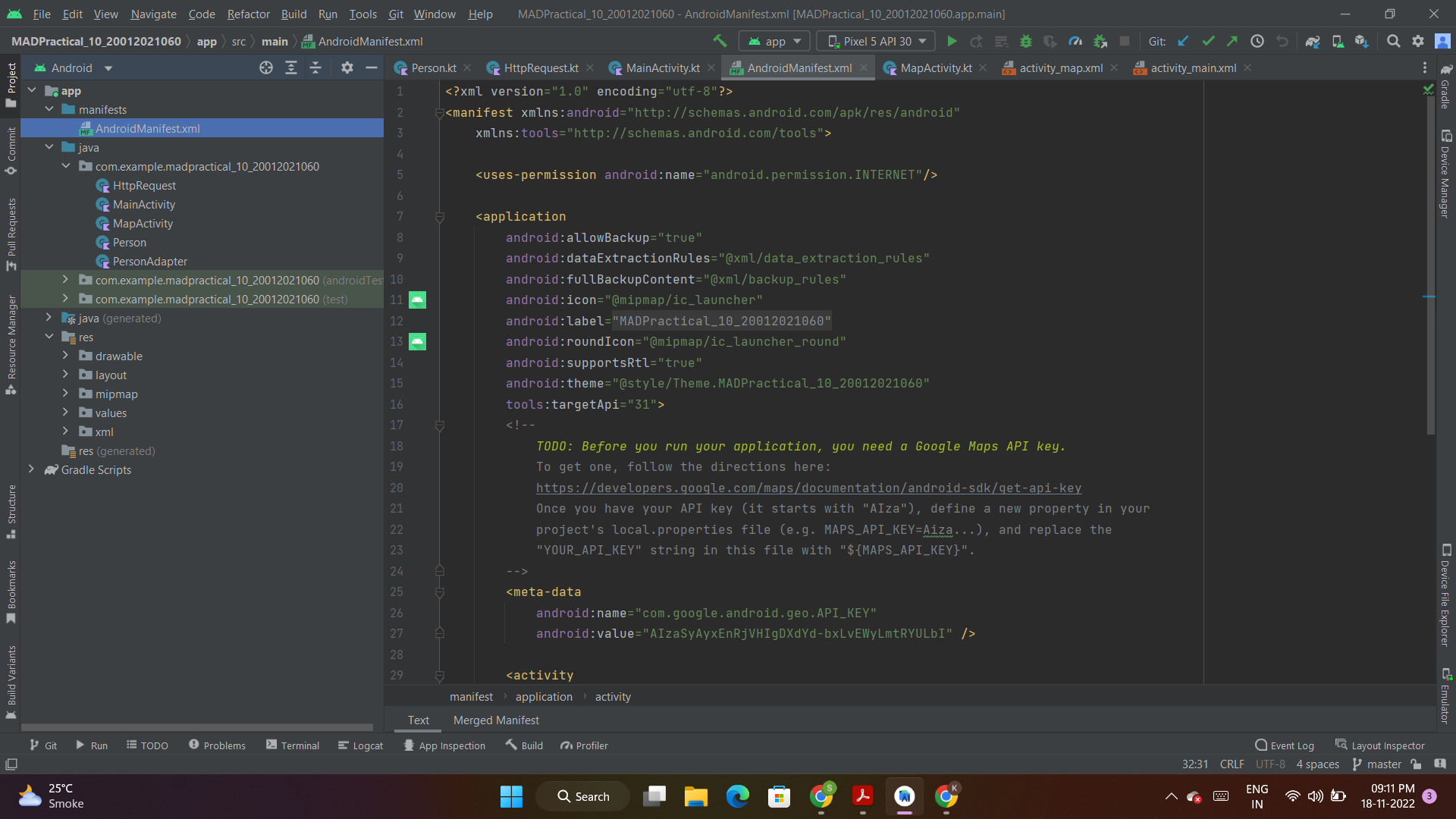This screenshot has width=1456, height=819.
Task: Open the Refactor menu
Action: pos(248,14)
